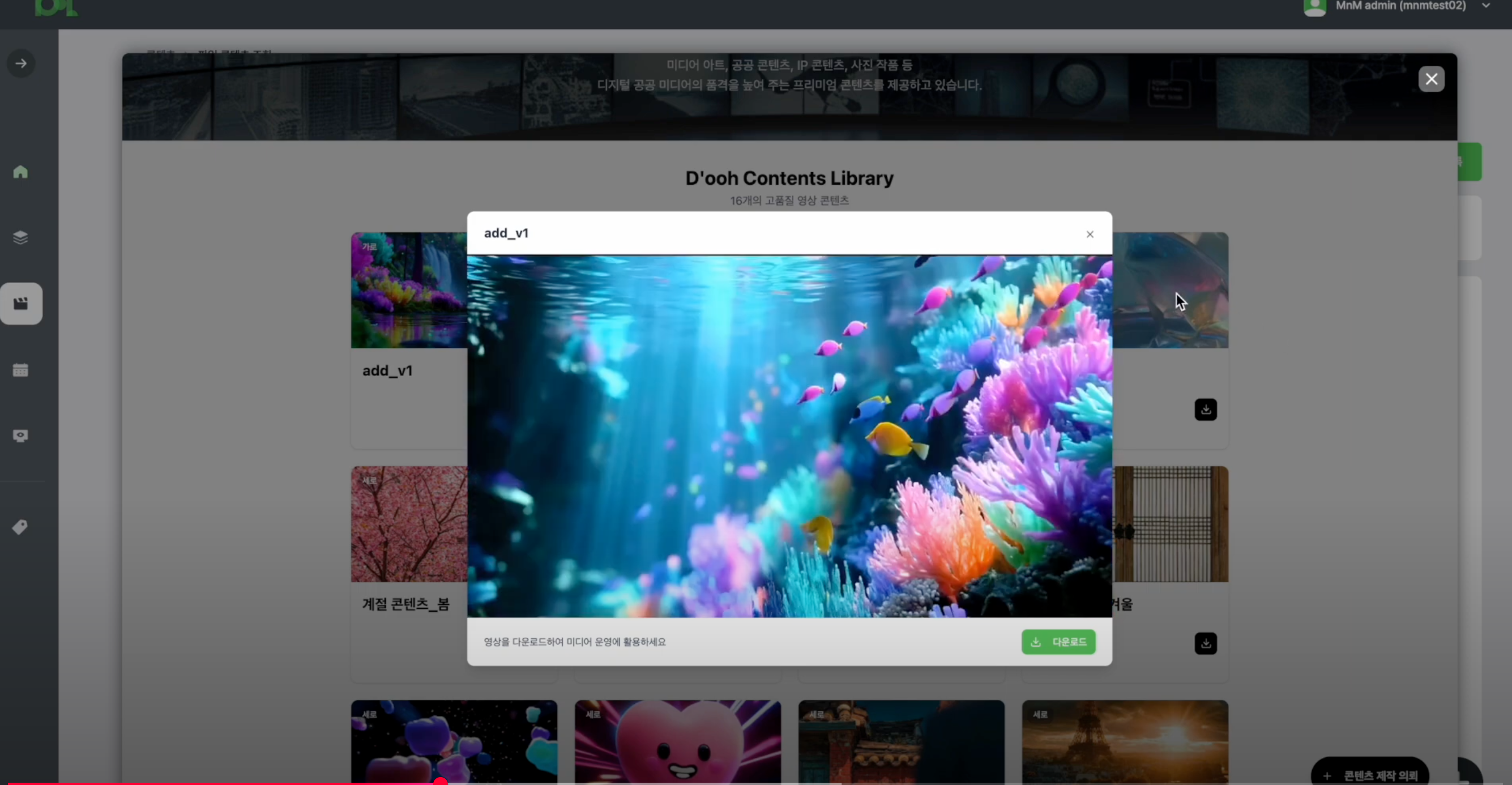
Task: Close the D'ooh Contents Library overlay
Action: (x=1432, y=79)
